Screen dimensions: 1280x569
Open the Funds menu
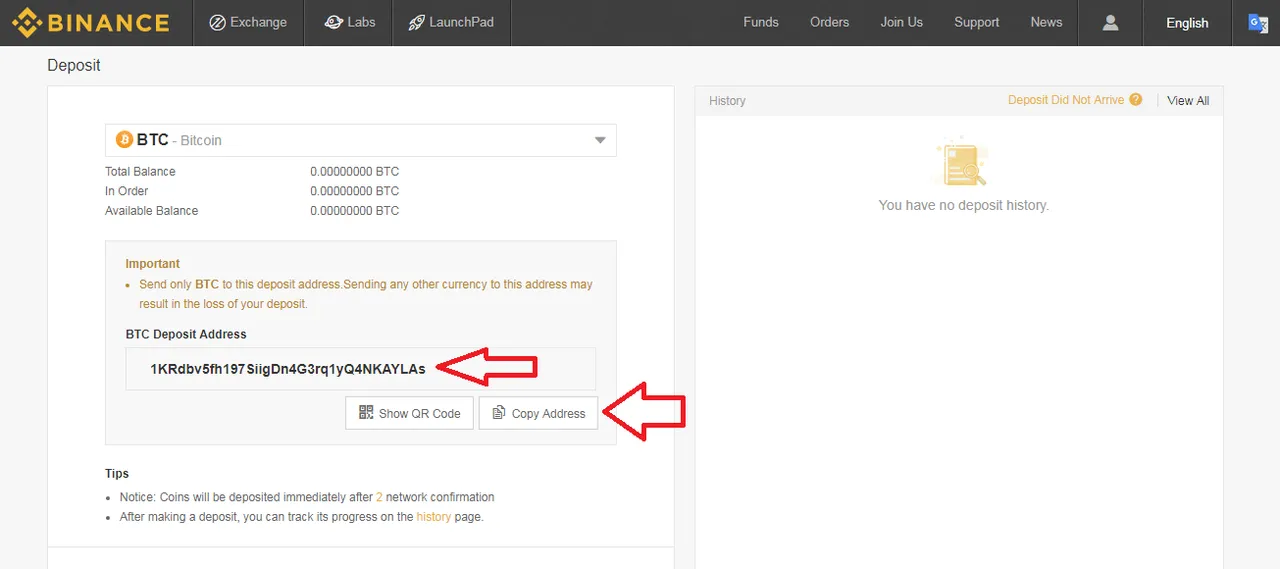[x=761, y=22]
